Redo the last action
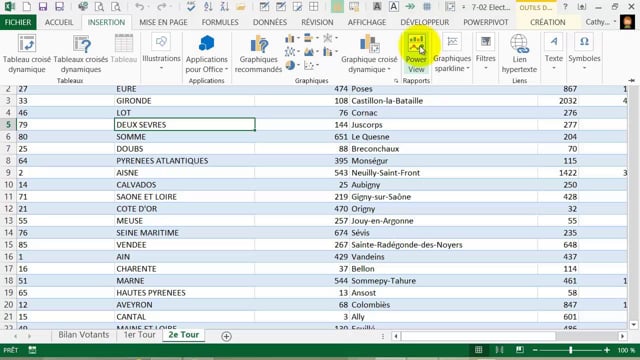 162,7
